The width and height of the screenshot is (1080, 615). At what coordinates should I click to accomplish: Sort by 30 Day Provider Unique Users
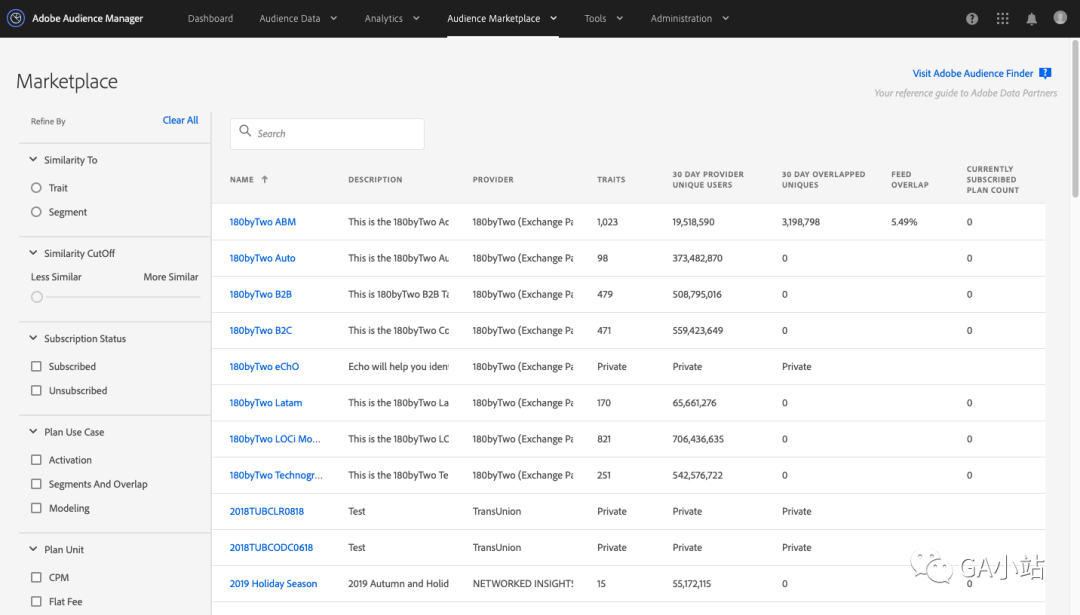708,180
